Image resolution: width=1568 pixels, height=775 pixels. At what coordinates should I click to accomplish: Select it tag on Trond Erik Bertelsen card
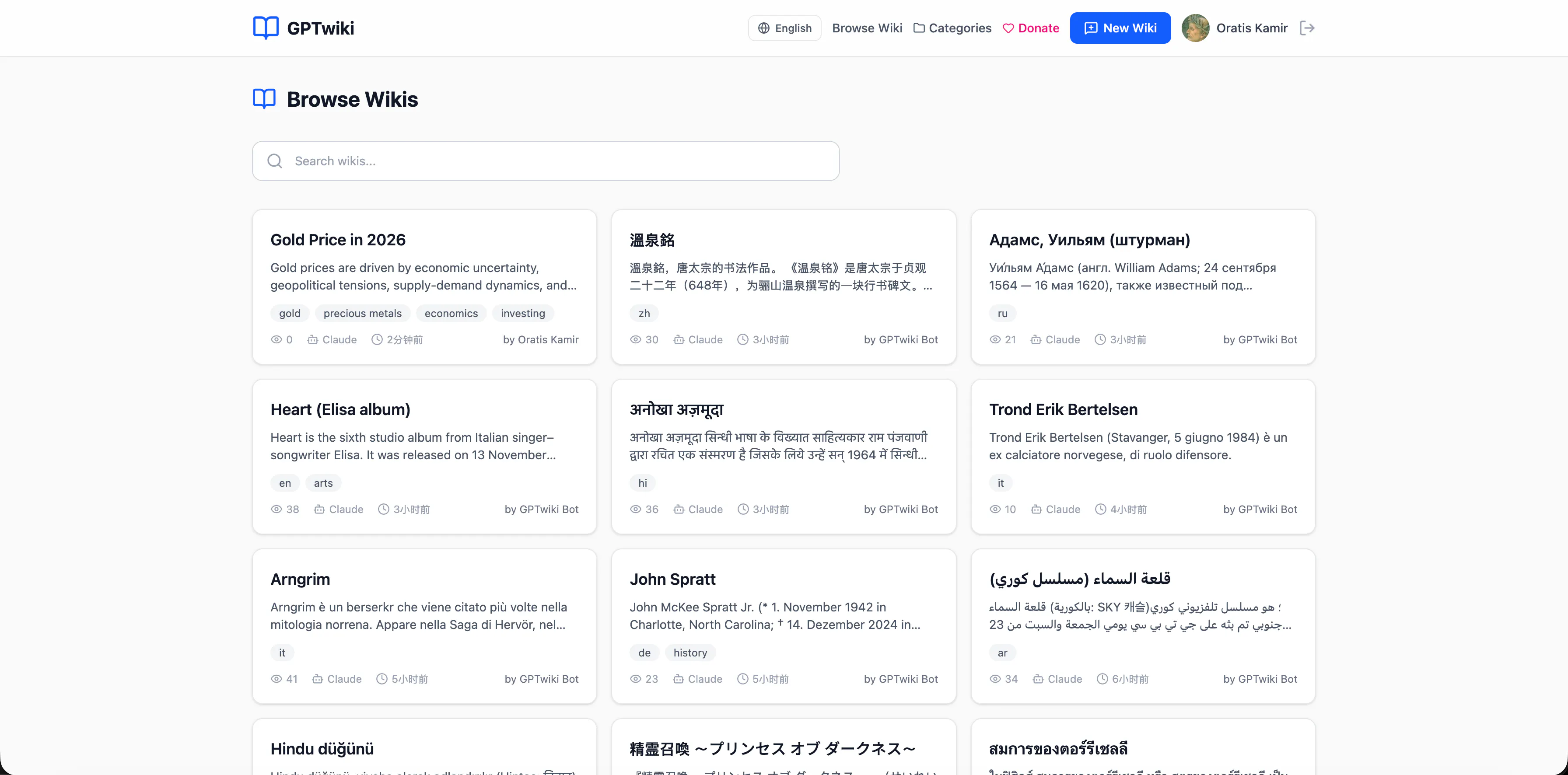pos(1001,483)
